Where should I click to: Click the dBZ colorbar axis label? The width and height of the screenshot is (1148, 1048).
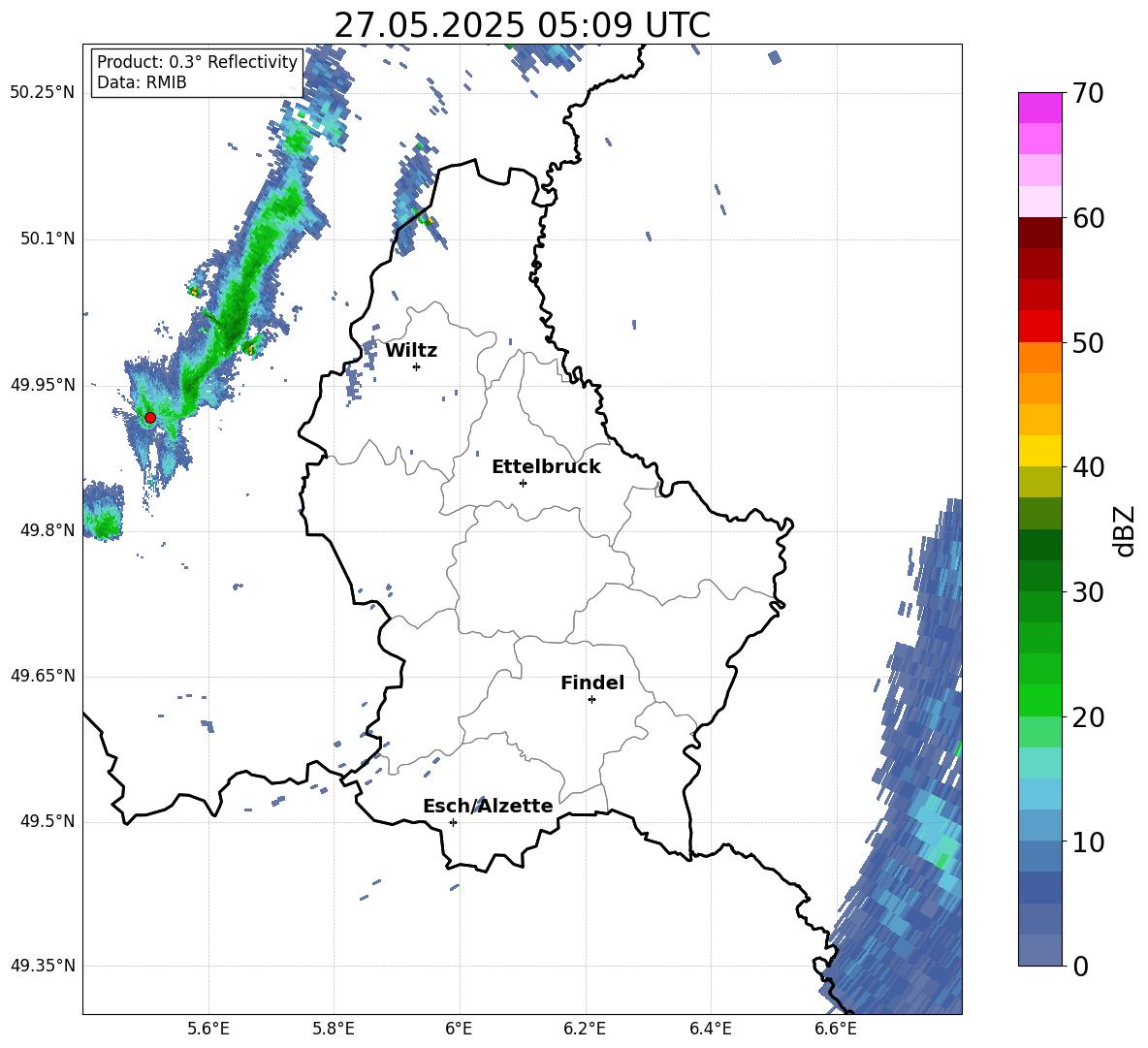[x=1126, y=530]
